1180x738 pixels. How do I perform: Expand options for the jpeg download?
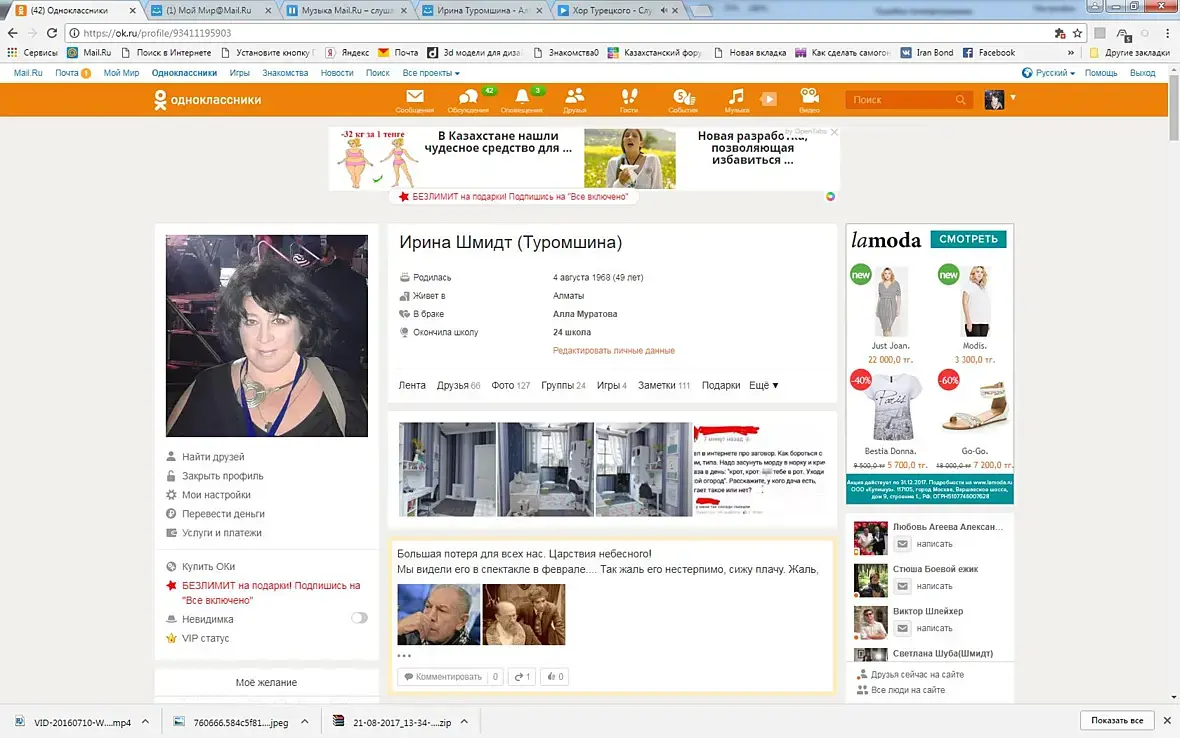pyautogui.click(x=305, y=721)
